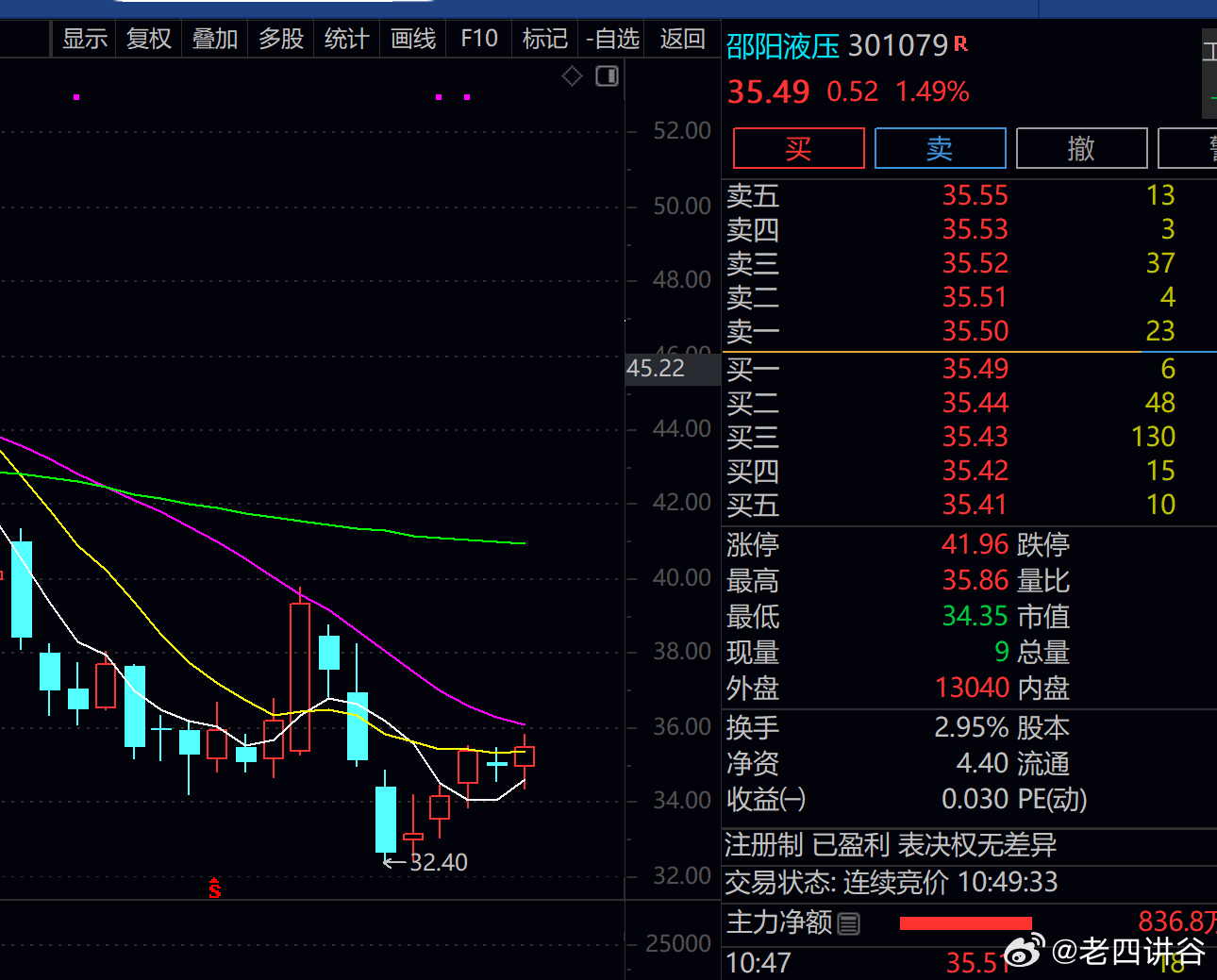Click the blue 卖 sell button

[x=941, y=148]
